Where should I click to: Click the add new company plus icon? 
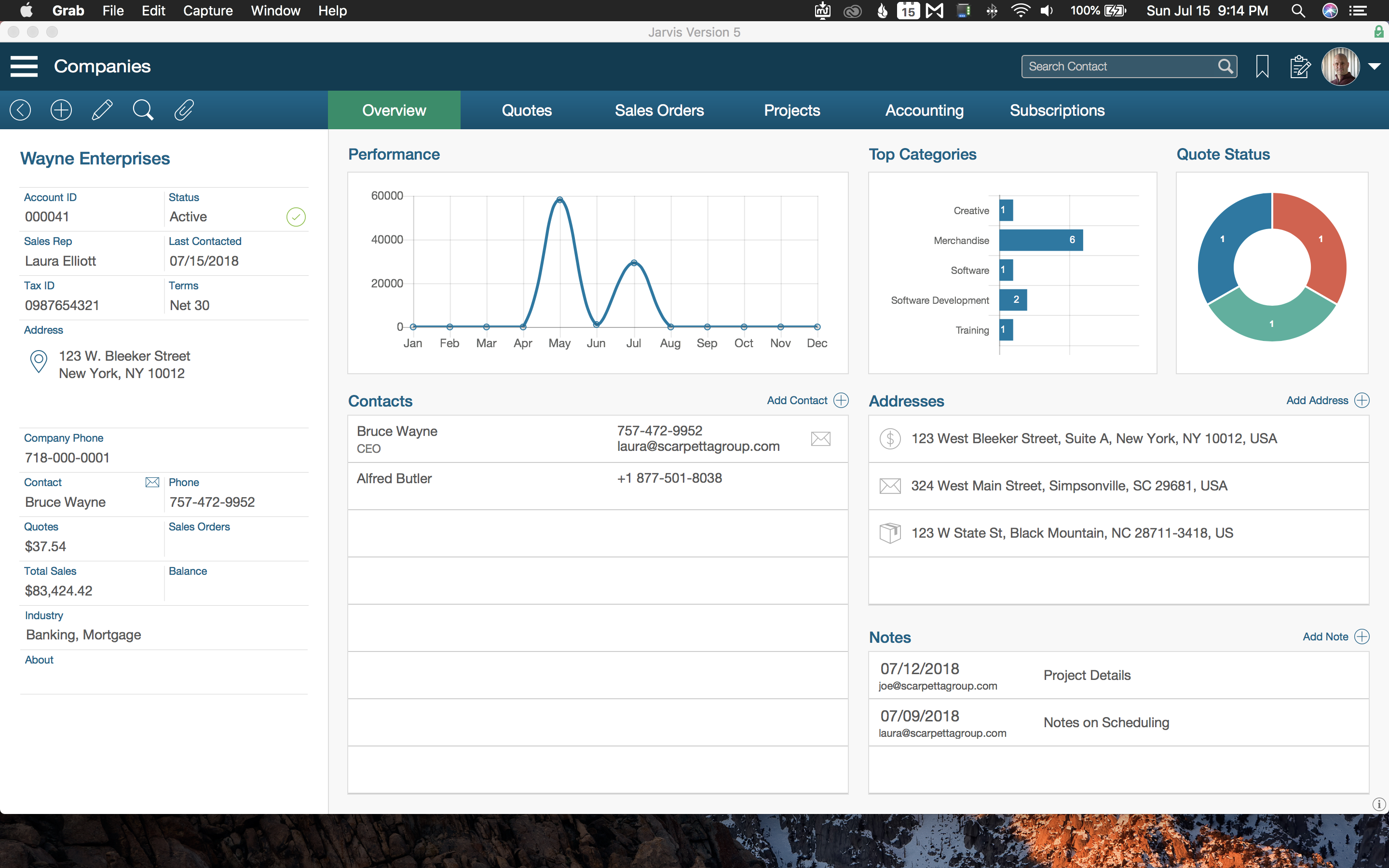tap(61, 109)
